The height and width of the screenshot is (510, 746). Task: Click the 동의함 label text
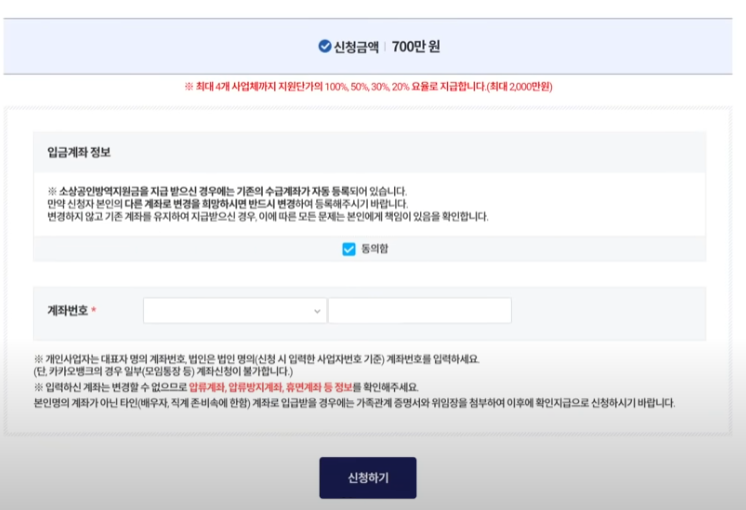click(375, 249)
